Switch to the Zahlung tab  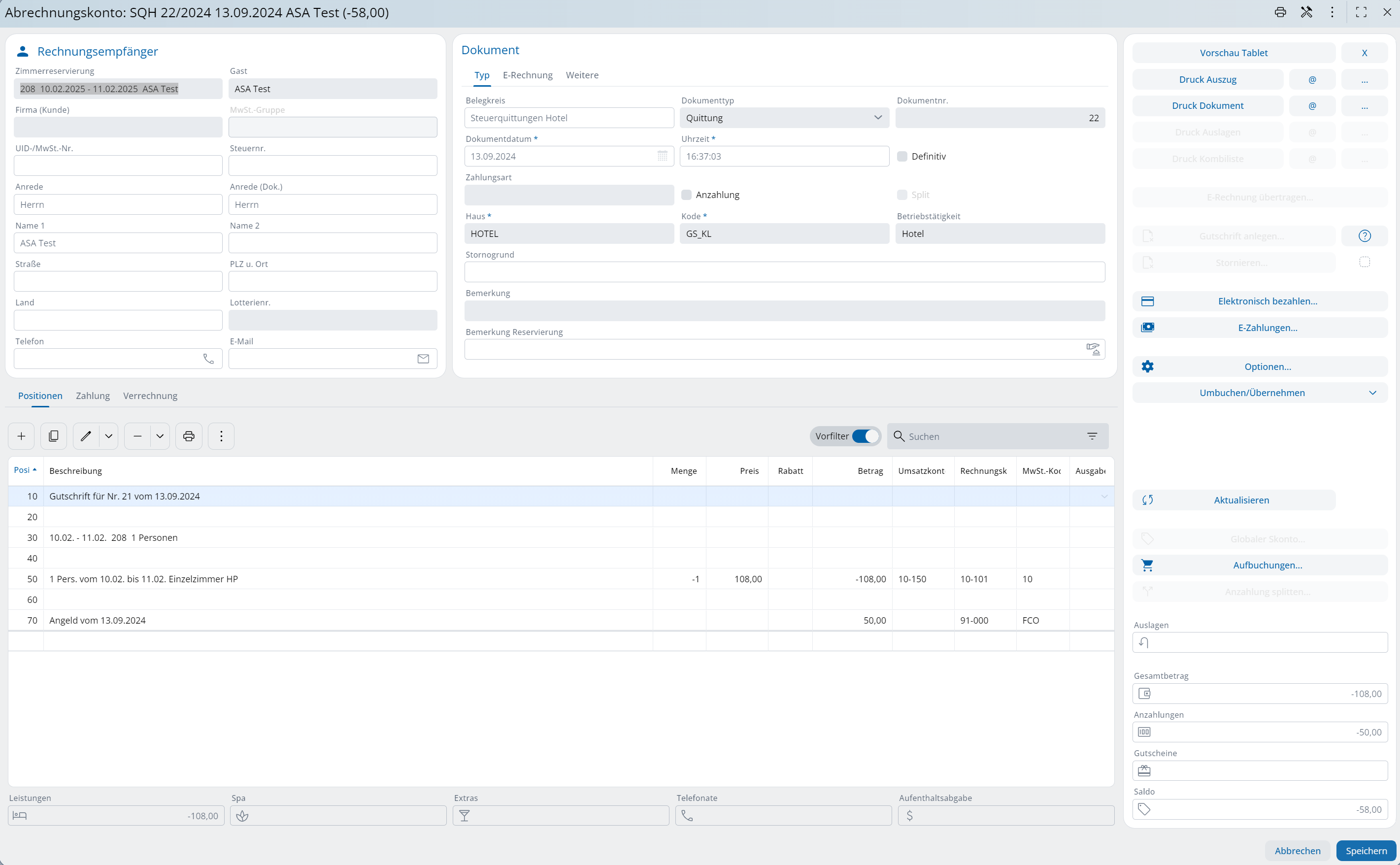click(x=93, y=396)
